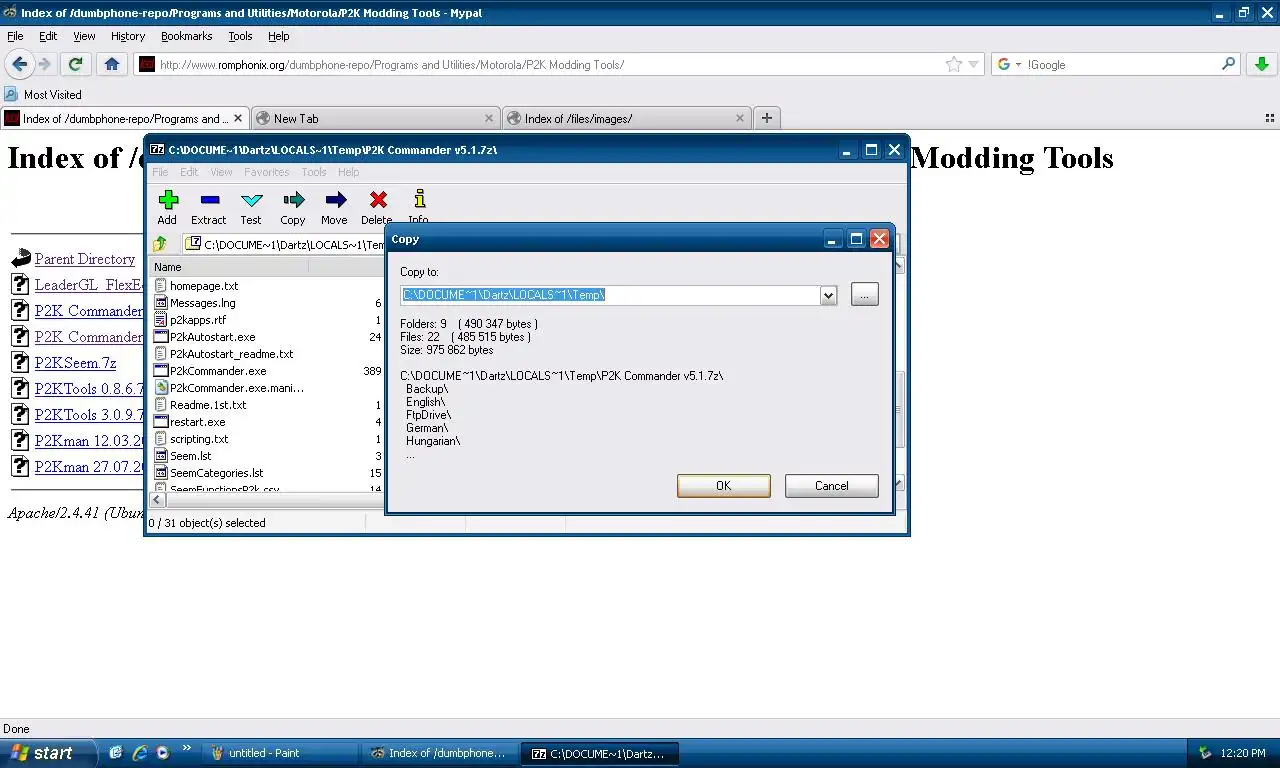Switch to untitled - Paint taskbar button
Image resolution: width=1280 pixels, height=768 pixels.
pos(280,753)
